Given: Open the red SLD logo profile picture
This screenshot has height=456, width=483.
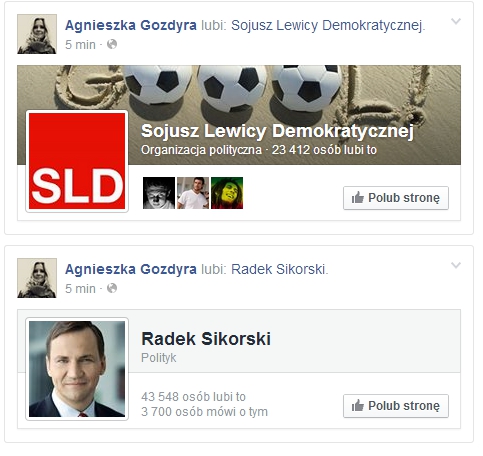Looking at the screenshot, I should tap(77, 161).
